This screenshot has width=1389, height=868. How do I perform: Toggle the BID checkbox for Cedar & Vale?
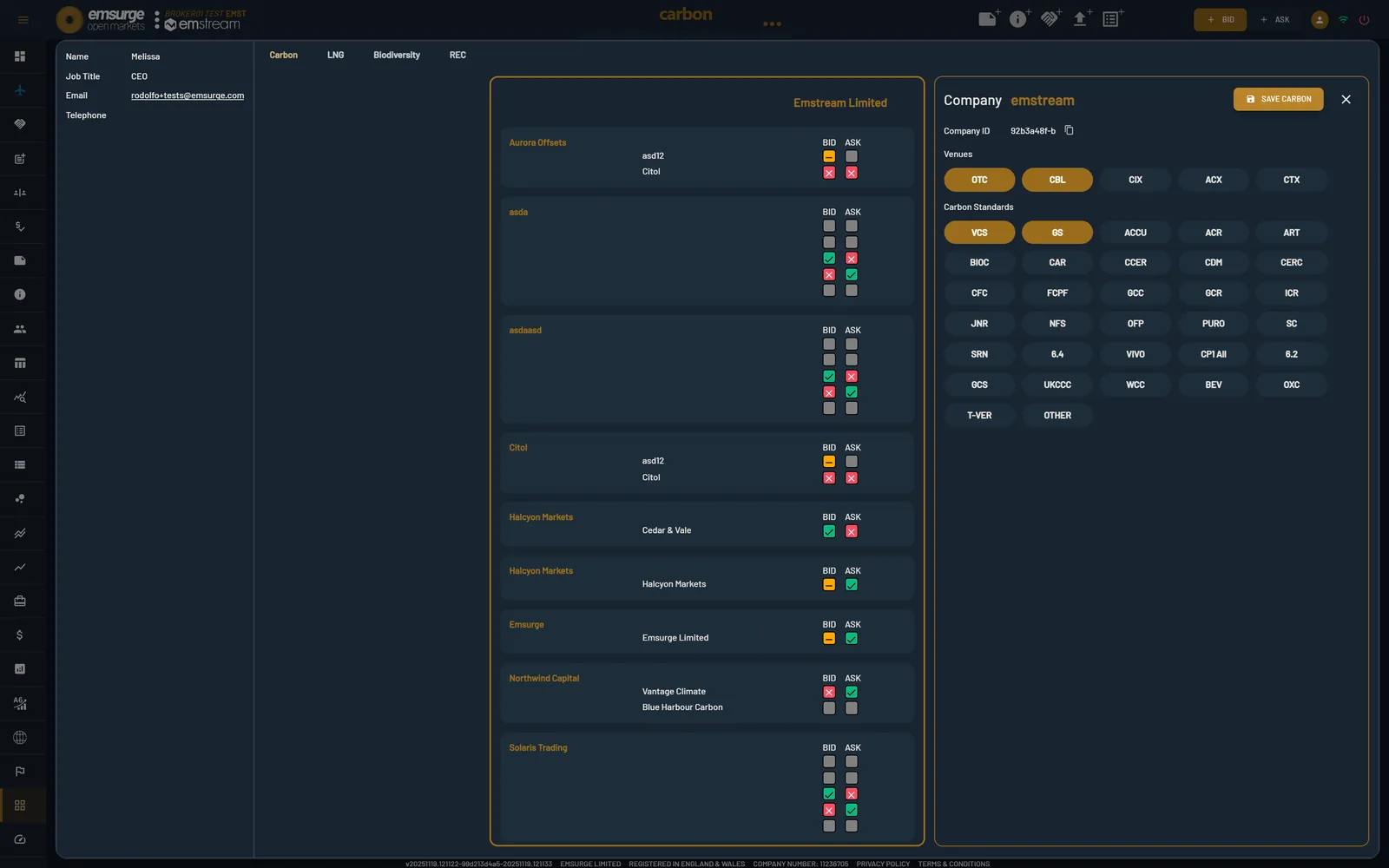[x=829, y=531]
